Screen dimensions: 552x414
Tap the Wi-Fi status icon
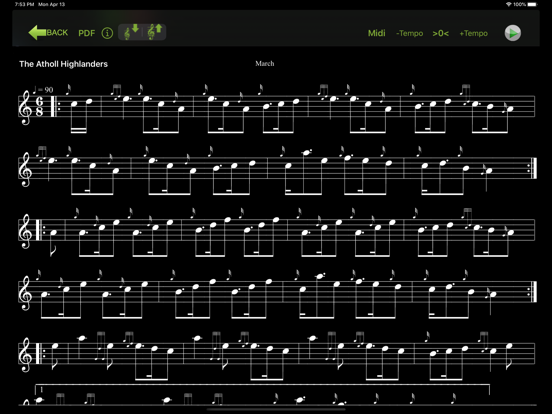508,4
